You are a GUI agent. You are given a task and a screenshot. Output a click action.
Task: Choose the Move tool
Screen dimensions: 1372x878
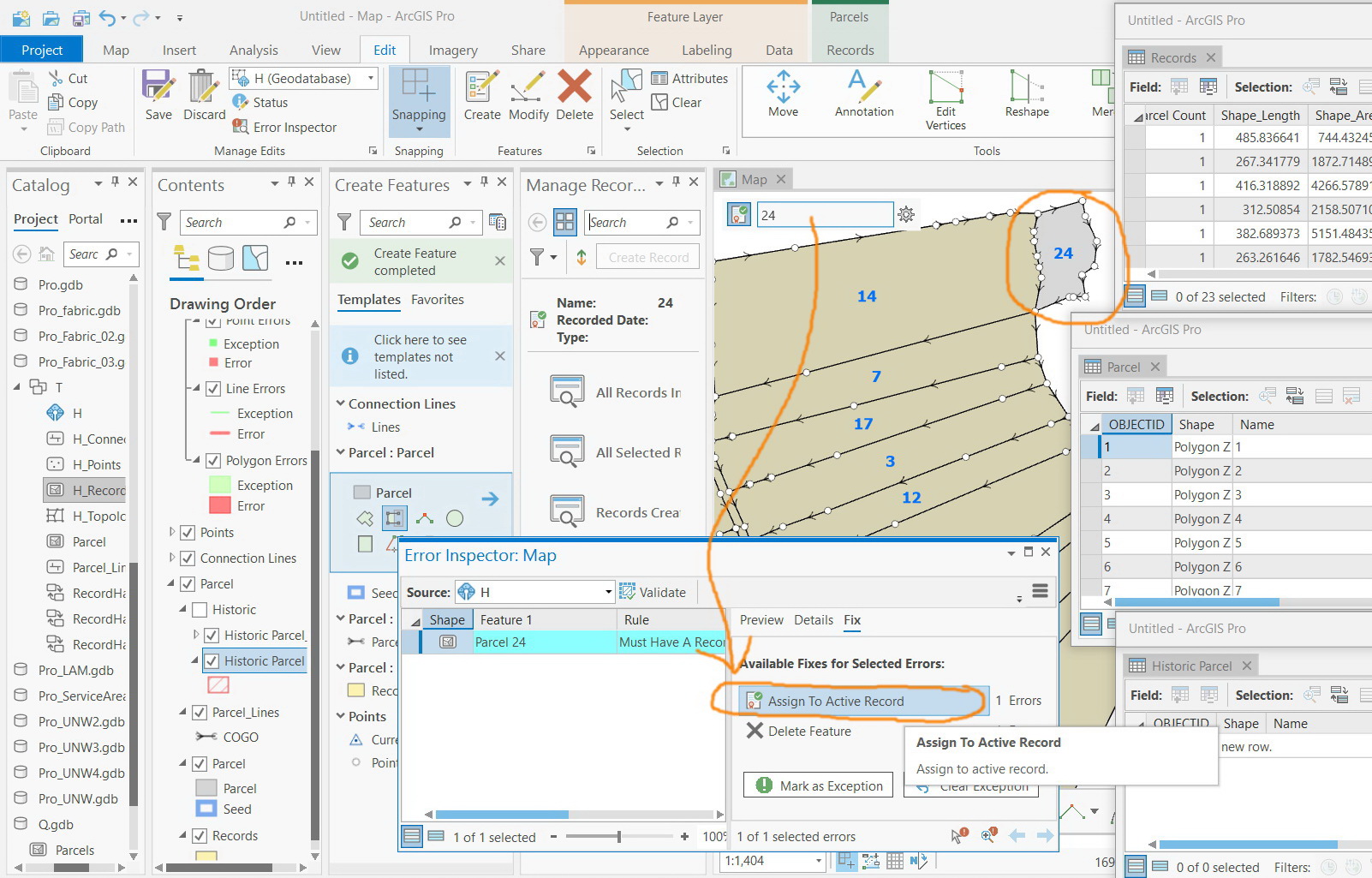tap(783, 94)
